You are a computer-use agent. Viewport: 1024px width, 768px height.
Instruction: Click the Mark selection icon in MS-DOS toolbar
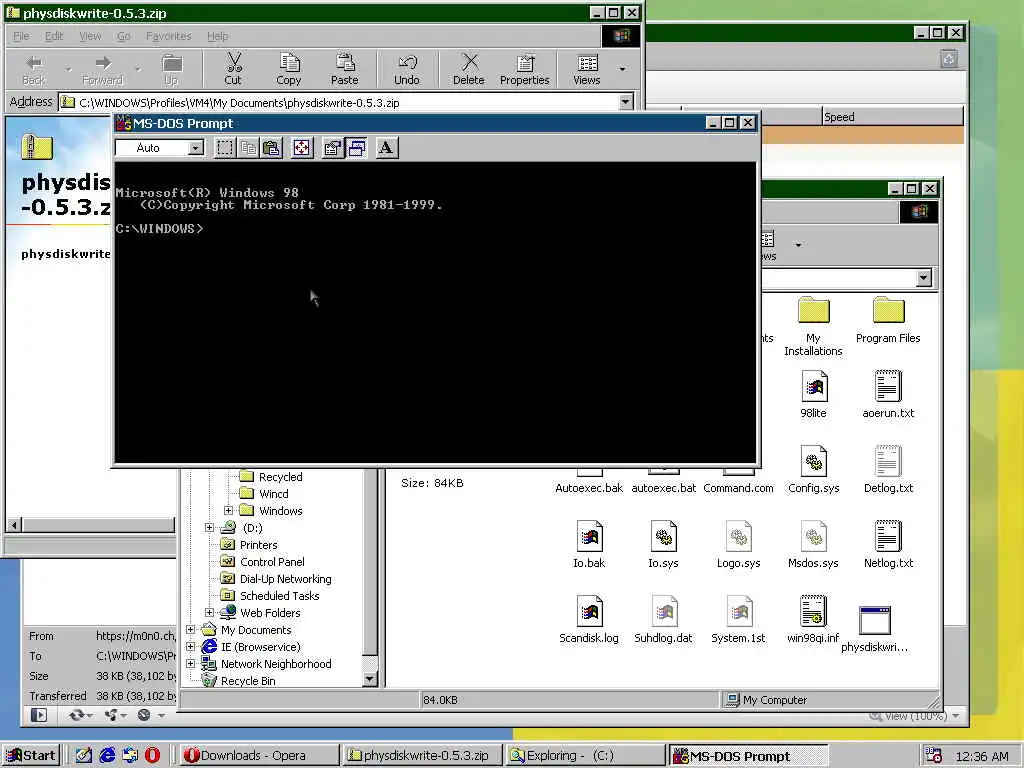(225, 148)
